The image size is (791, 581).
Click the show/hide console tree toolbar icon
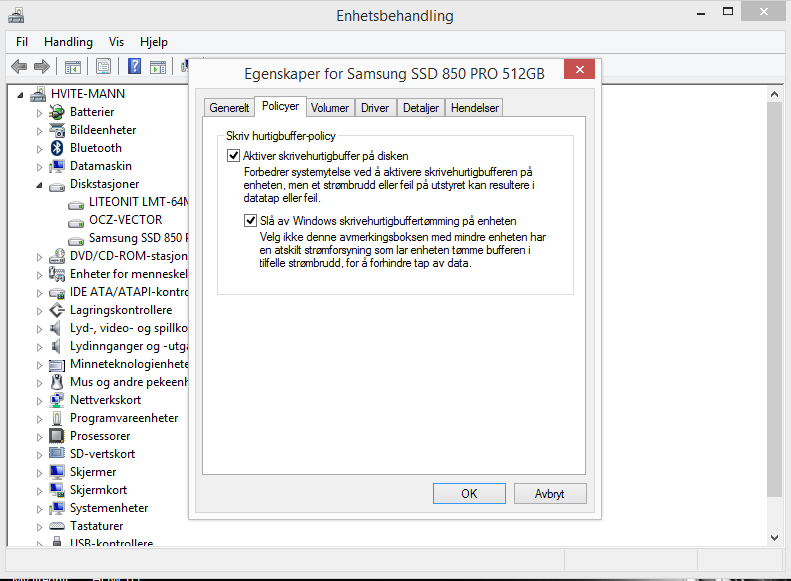point(73,67)
